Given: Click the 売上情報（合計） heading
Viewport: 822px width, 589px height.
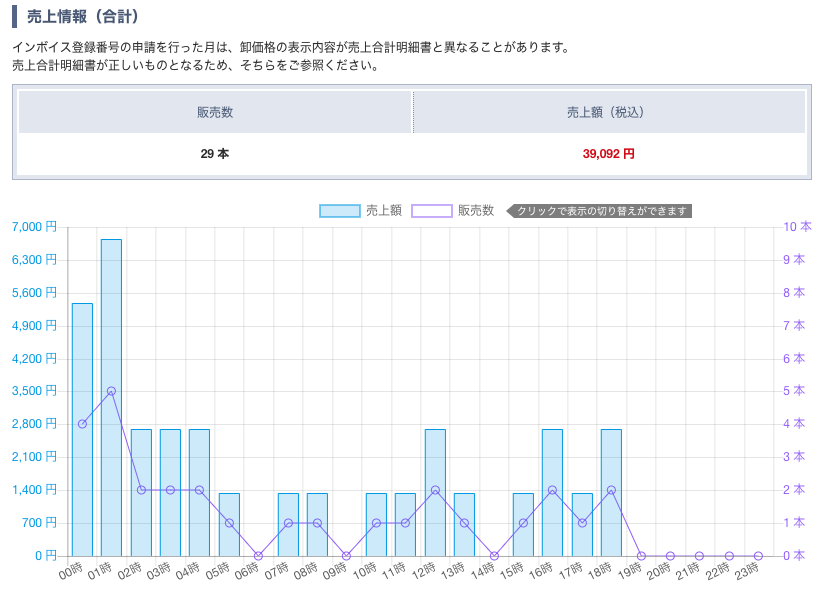Looking at the screenshot, I should [x=83, y=16].
